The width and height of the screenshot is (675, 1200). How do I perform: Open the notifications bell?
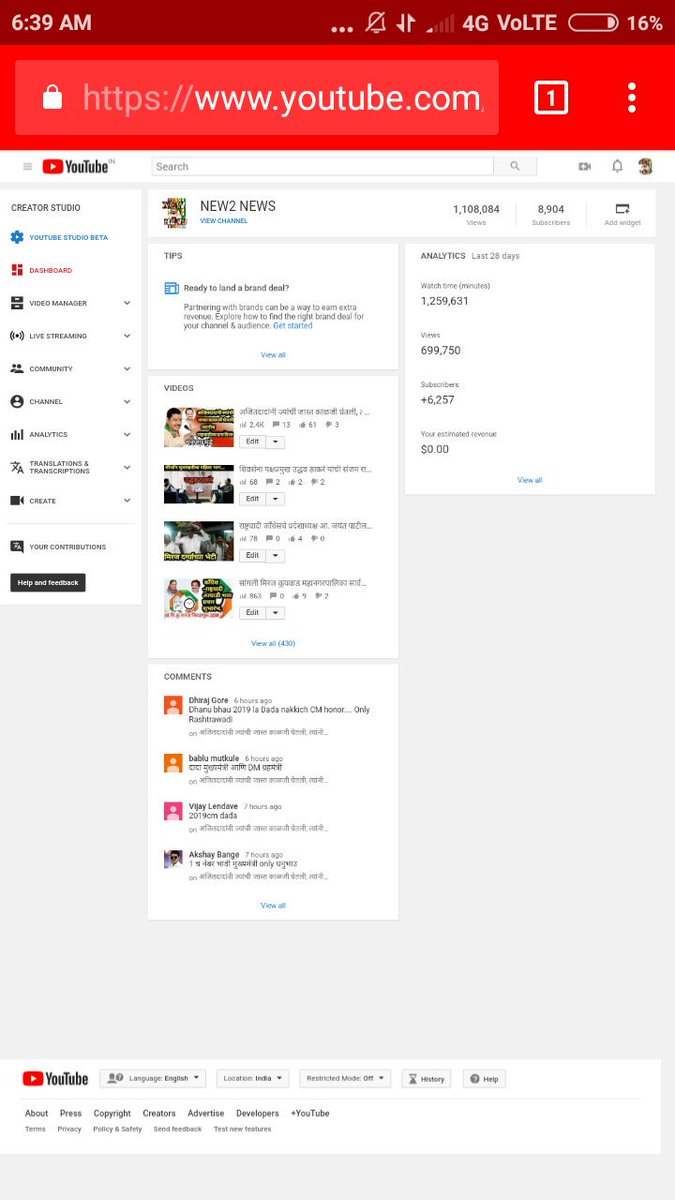pyautogui.click(x=617, y=167)
